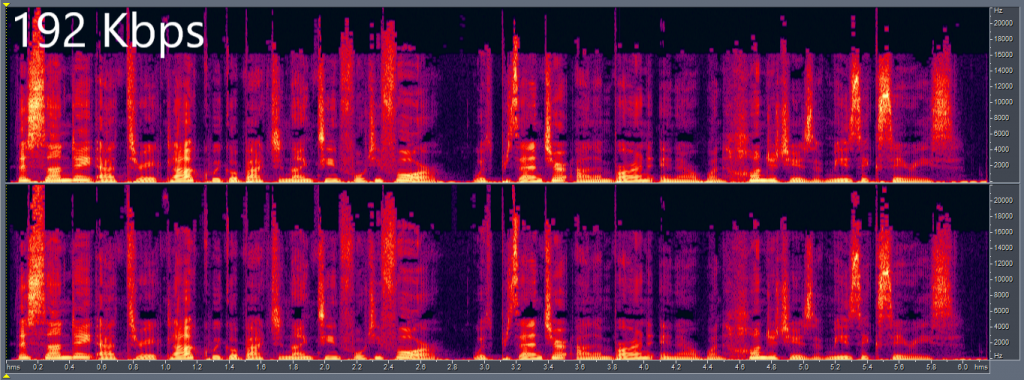
Task: Click the 3.8 label on the time ruler
Action: coord(612,367)
